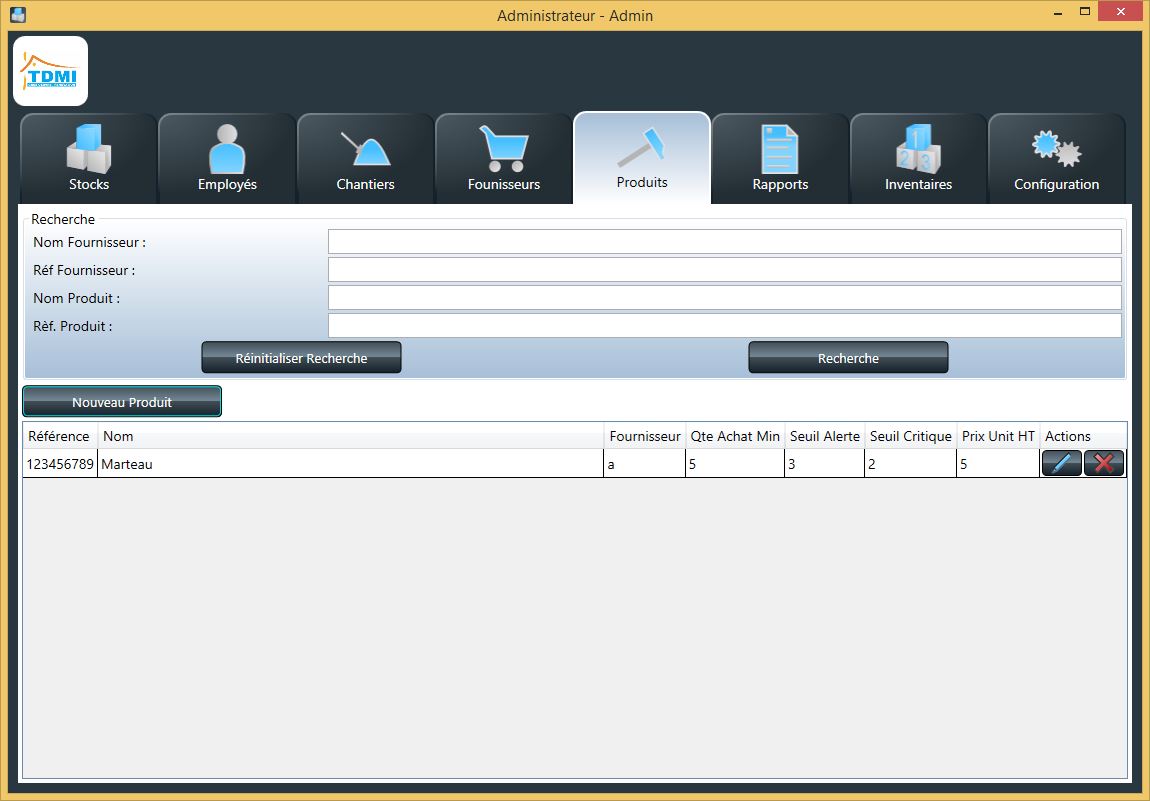Minimize the Administrateur window

pos(1058,12)
